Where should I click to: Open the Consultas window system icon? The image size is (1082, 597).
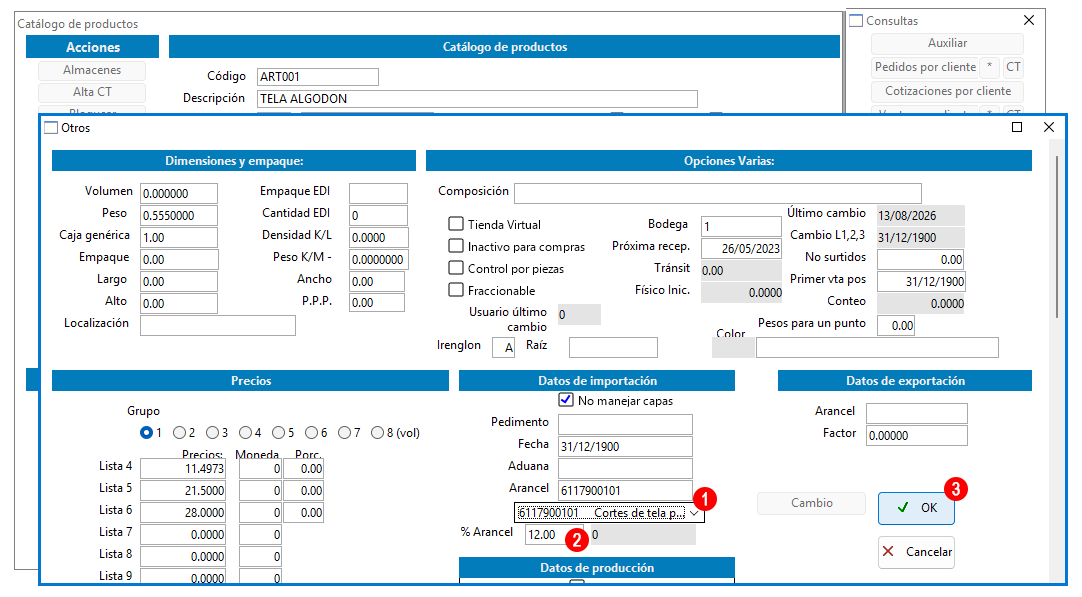[856, 21]
